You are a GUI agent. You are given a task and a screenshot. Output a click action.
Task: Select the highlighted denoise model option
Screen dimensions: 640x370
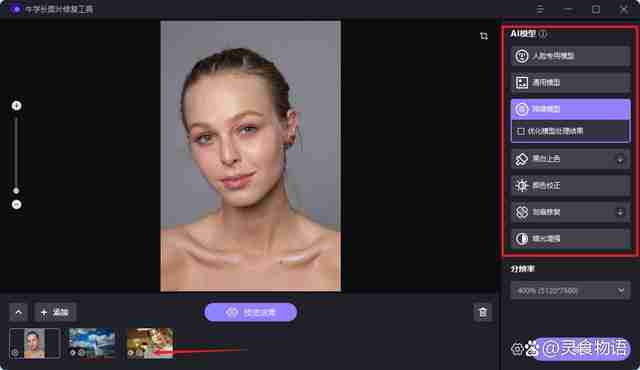(x=570, y=109)
